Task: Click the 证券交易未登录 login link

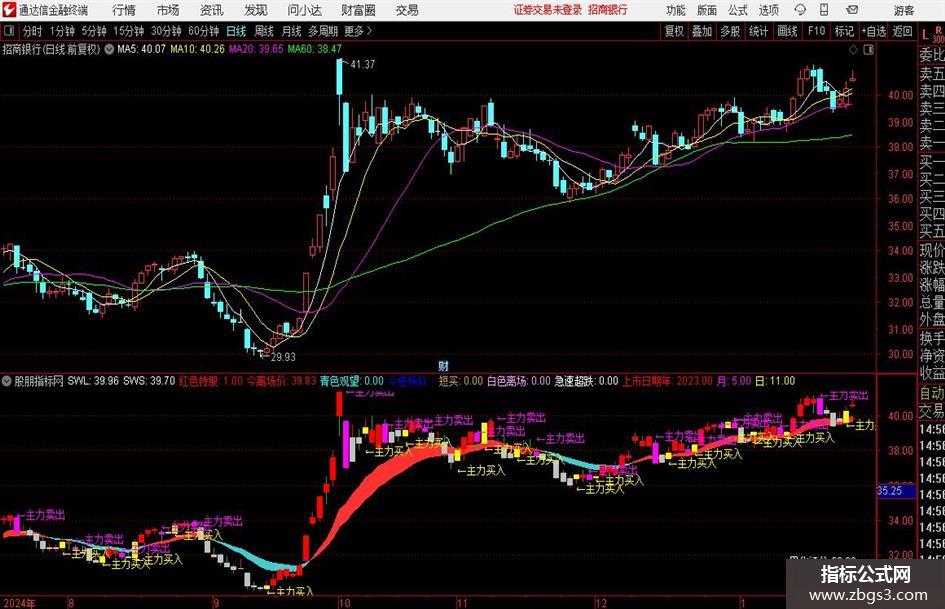Action: [548, 10]
